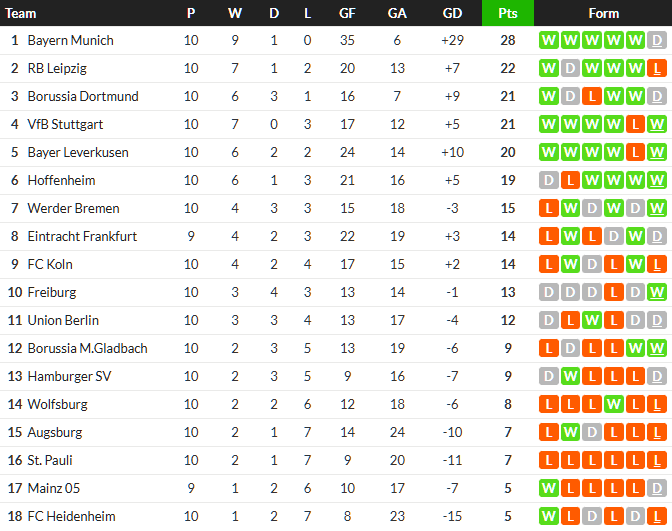
Task: Click Wolfsburg's only green win badge
Action: coord(613,404)
